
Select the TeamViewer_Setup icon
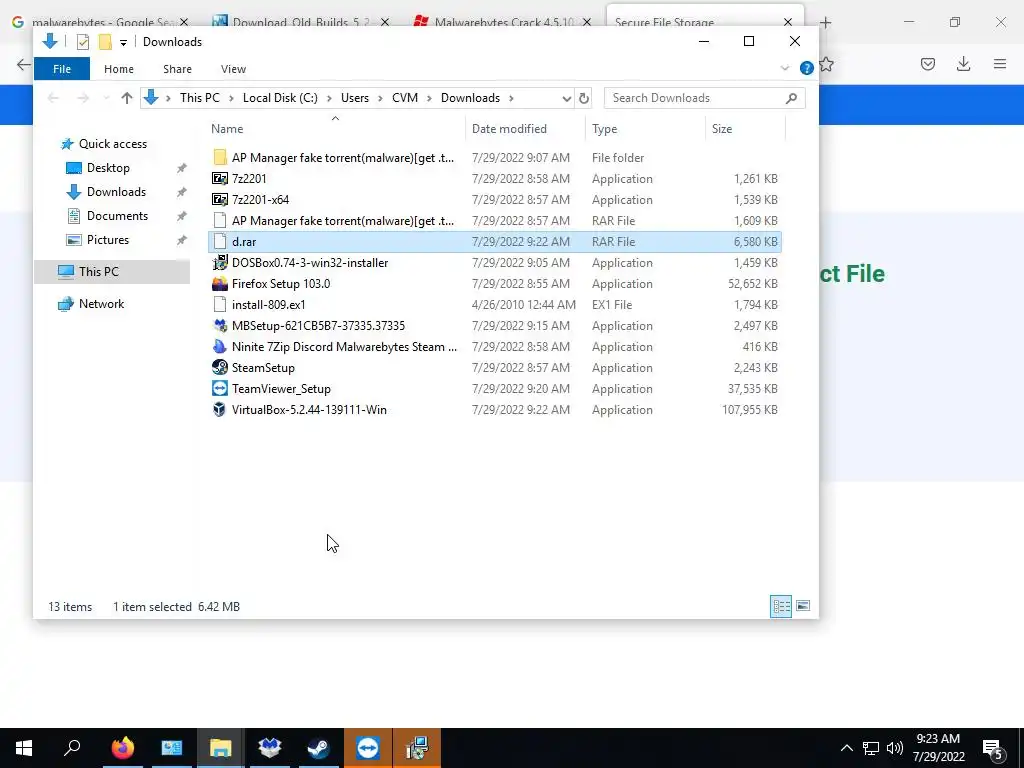point(220,389)
